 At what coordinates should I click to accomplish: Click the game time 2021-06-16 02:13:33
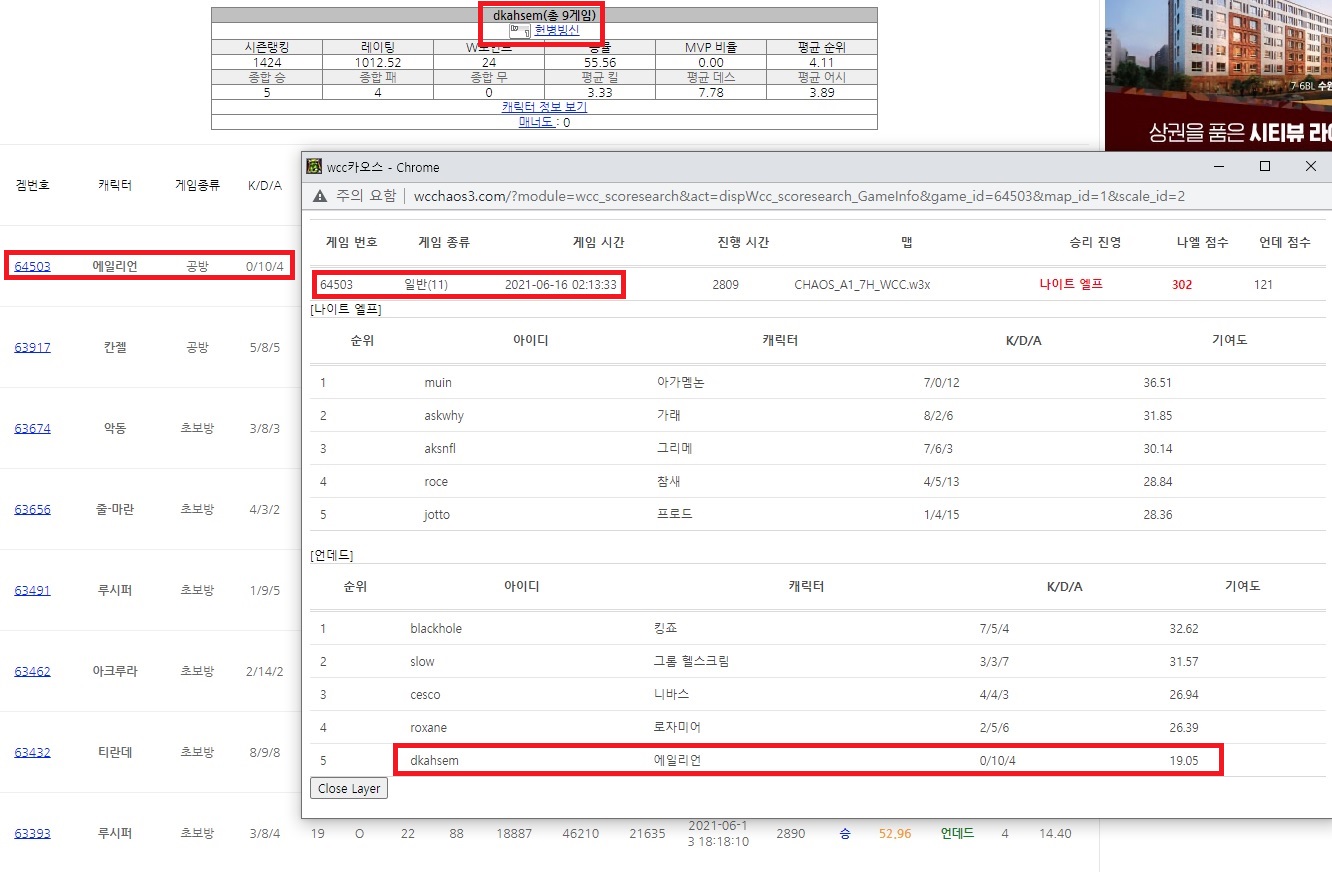[561, 284]
